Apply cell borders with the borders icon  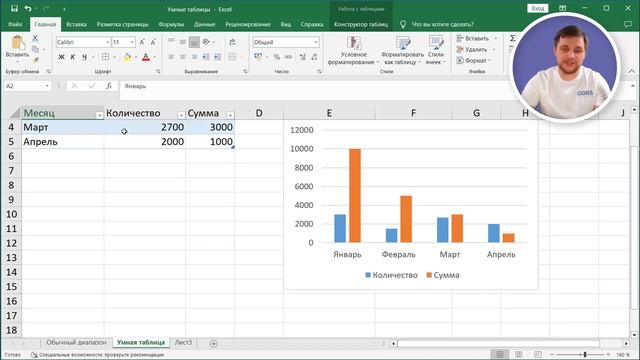[105, 57]
